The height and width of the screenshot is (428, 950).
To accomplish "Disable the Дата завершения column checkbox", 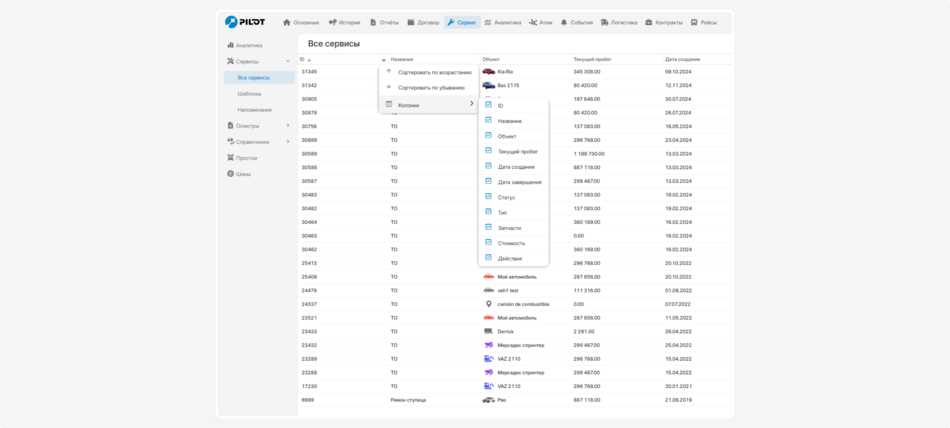I will click(x=488, y=181).
